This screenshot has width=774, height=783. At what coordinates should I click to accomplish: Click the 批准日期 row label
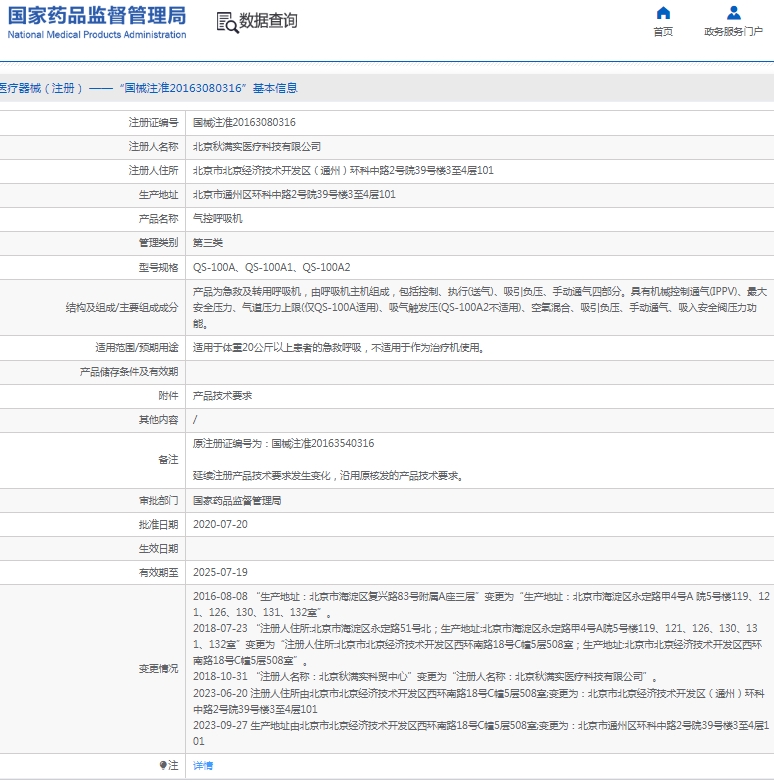158,524
